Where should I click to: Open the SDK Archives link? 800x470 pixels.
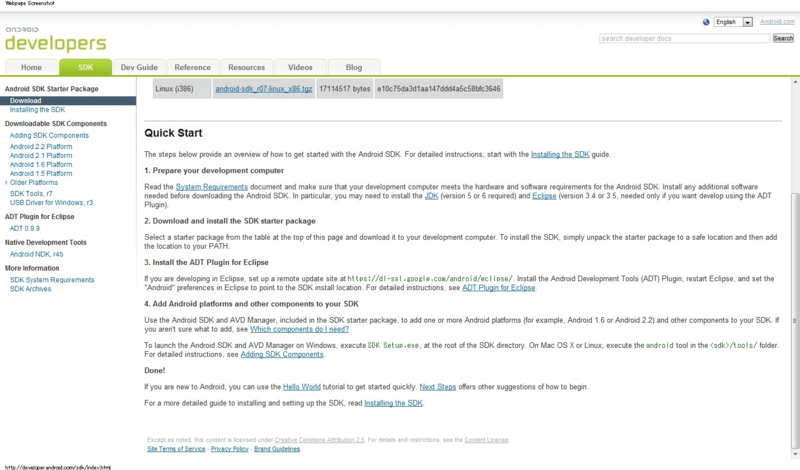click(31, 289)
